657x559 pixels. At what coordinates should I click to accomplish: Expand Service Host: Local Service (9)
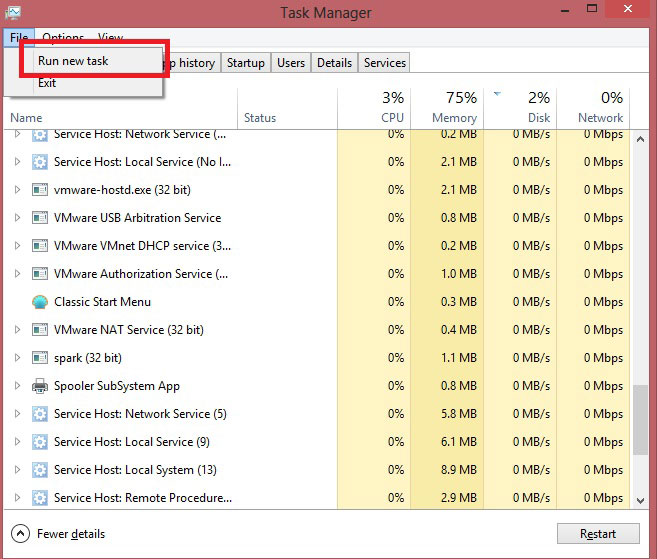coord(17,442)
